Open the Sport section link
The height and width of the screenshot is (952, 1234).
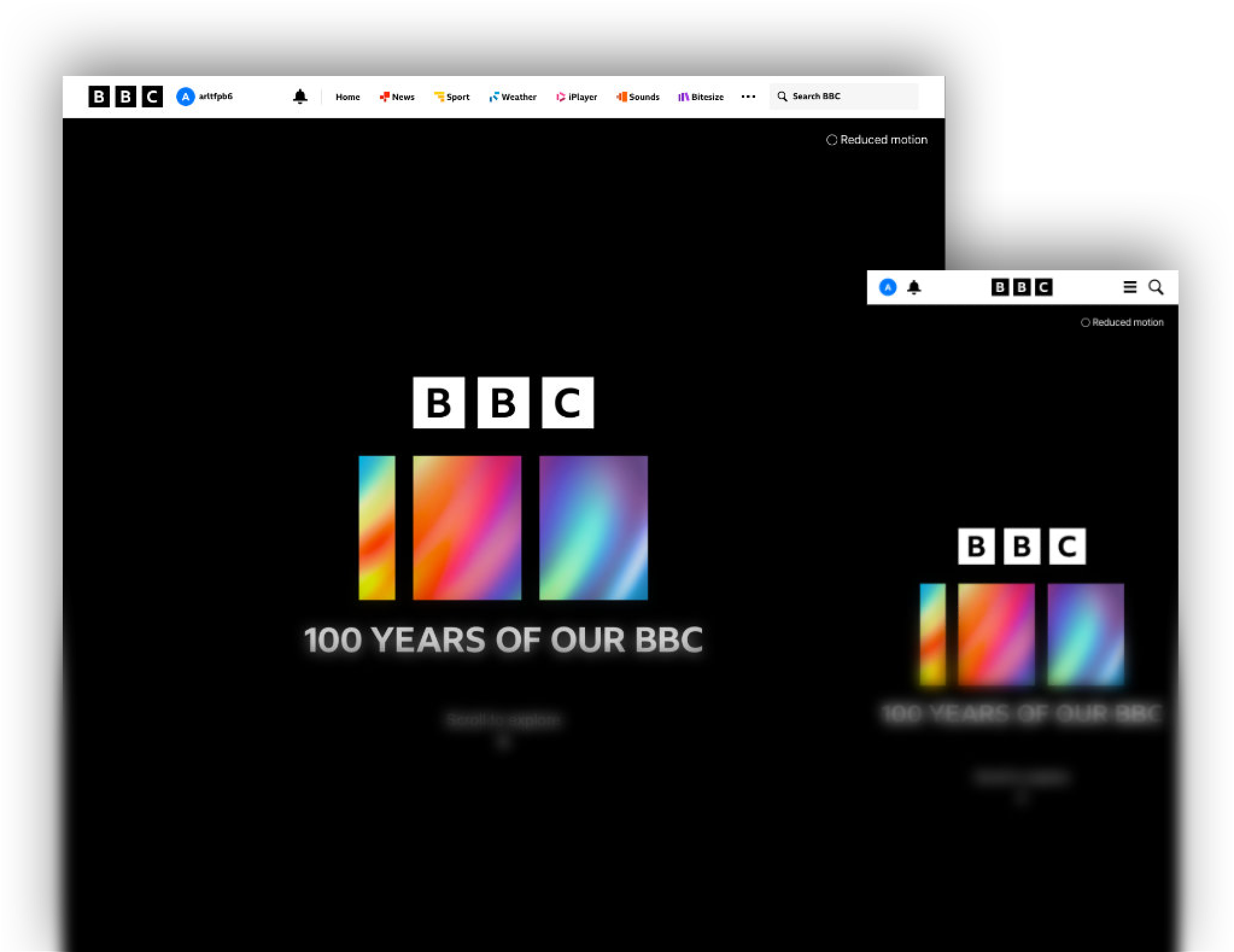click(x=452, y=97)
